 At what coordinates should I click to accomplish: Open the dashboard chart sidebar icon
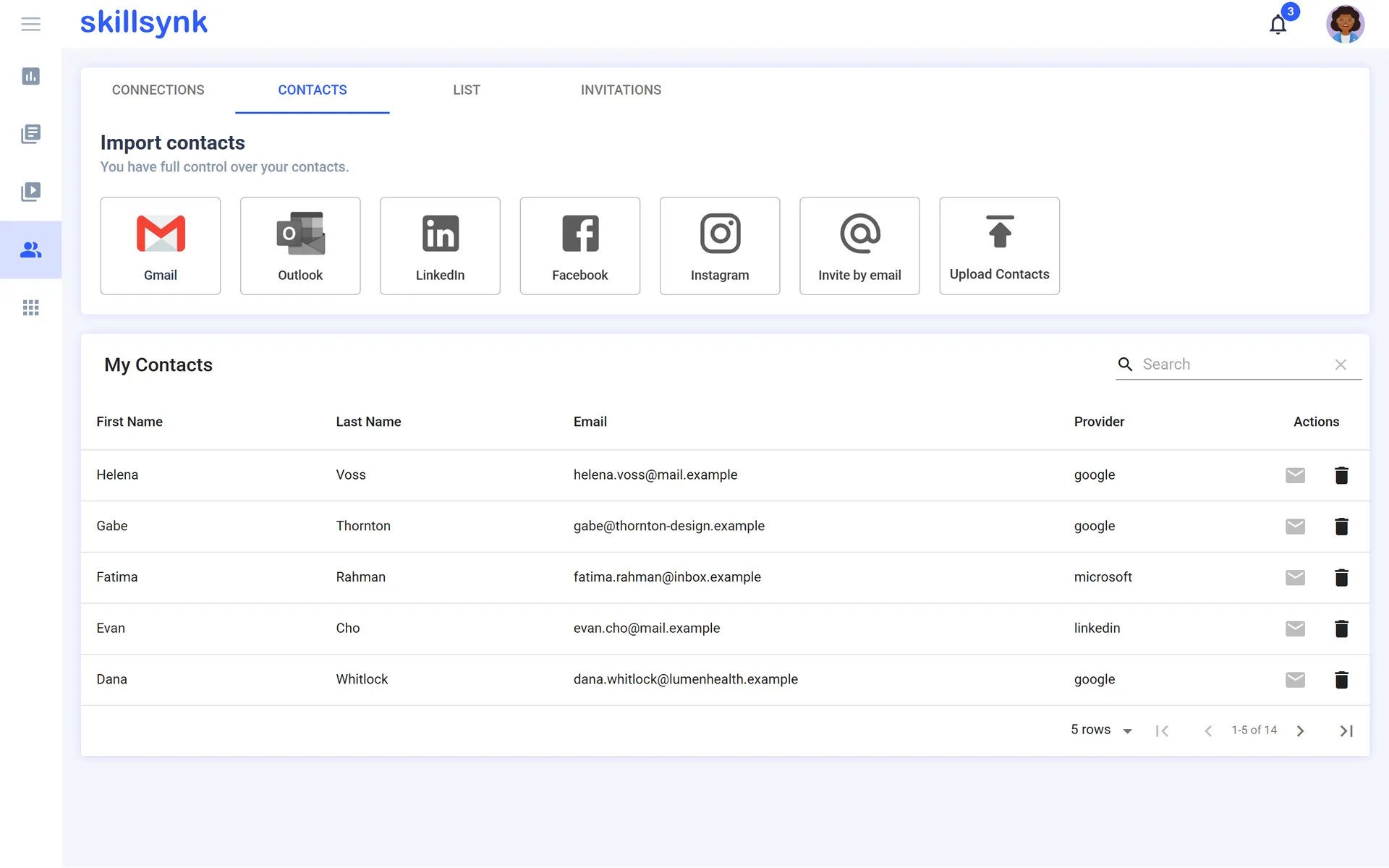tap(30, 76)
